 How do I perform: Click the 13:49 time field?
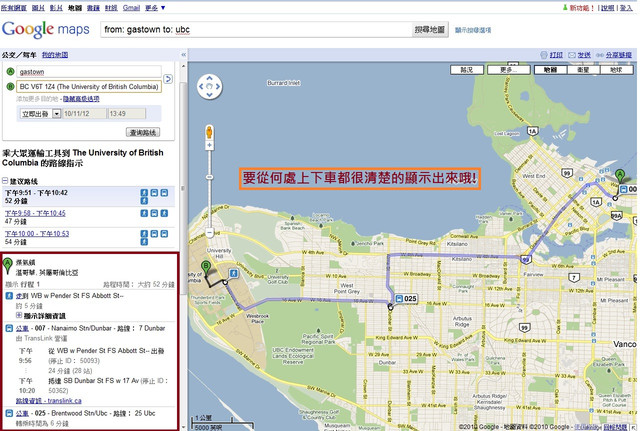(127, 114)
